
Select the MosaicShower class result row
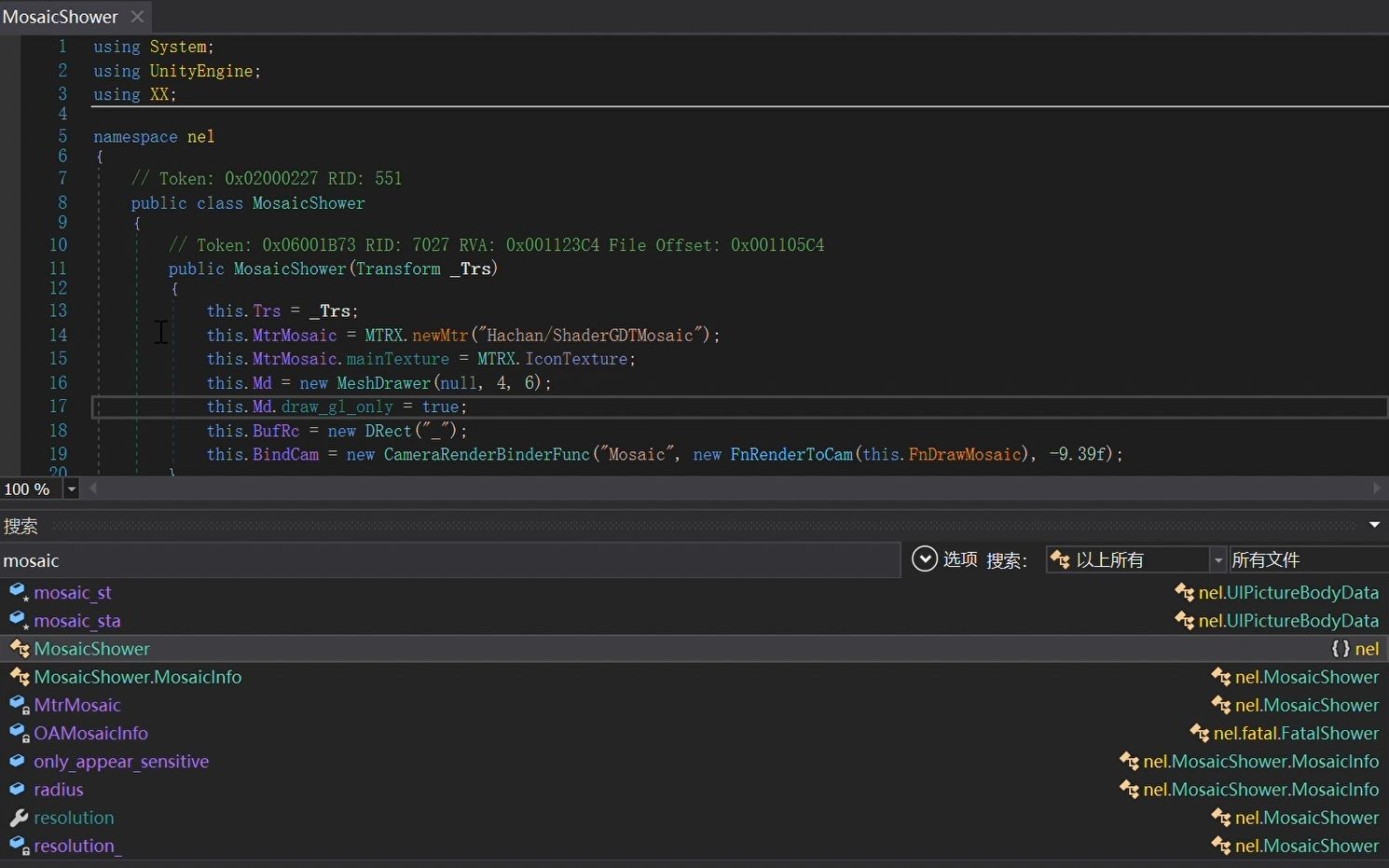[694, 649]
